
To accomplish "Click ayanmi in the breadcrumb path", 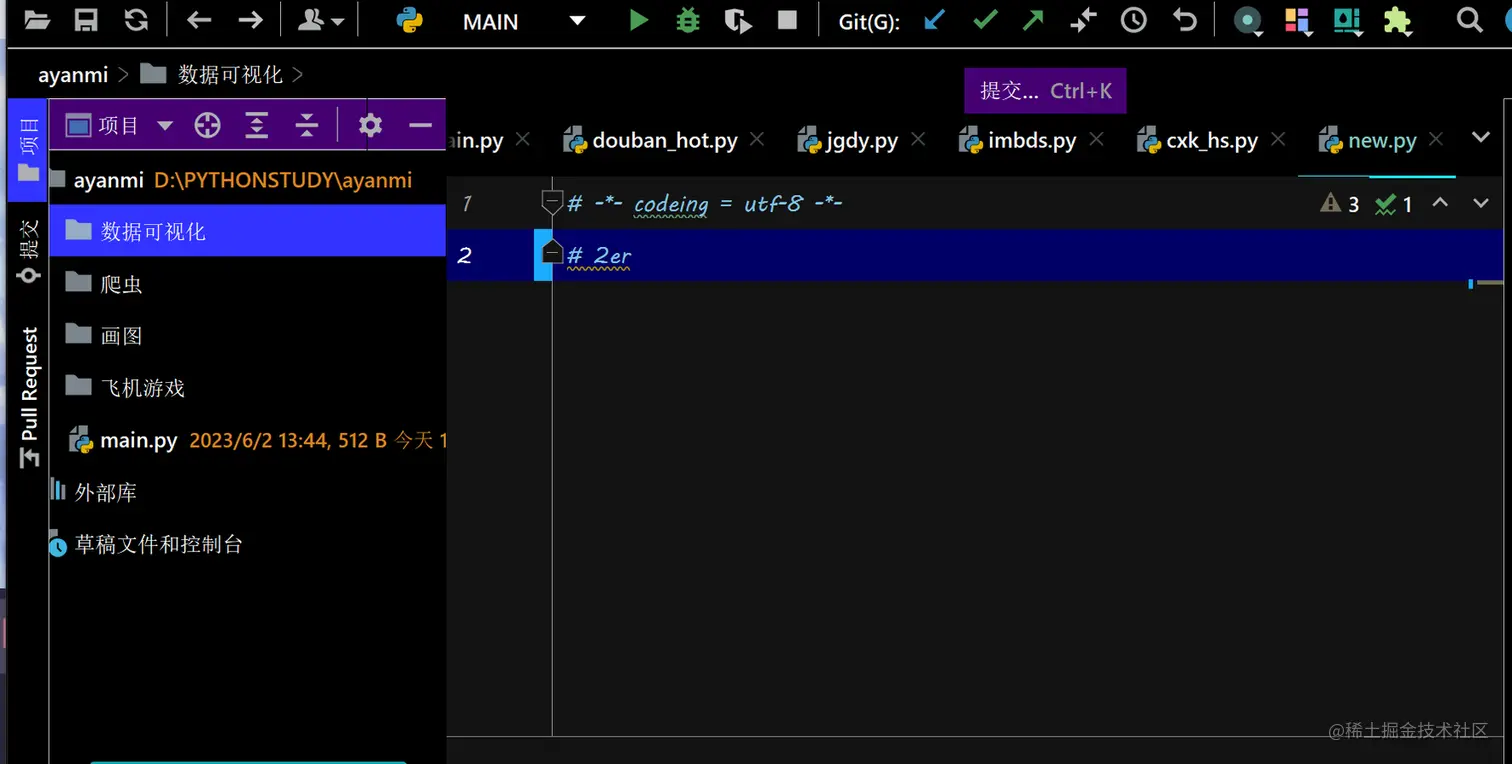I will 75,75.
